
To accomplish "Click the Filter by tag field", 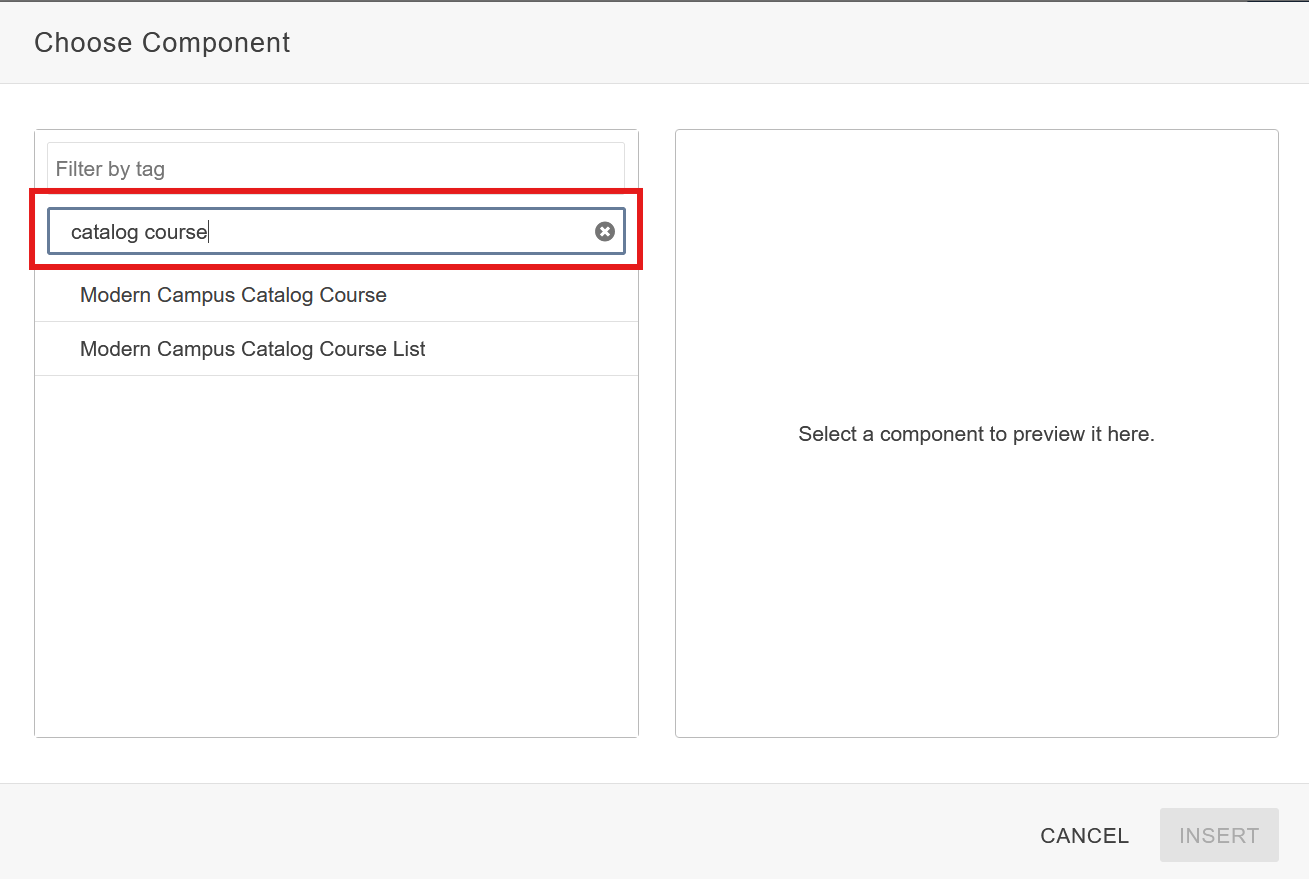I will pyautogui.click(x=335, y=169).
